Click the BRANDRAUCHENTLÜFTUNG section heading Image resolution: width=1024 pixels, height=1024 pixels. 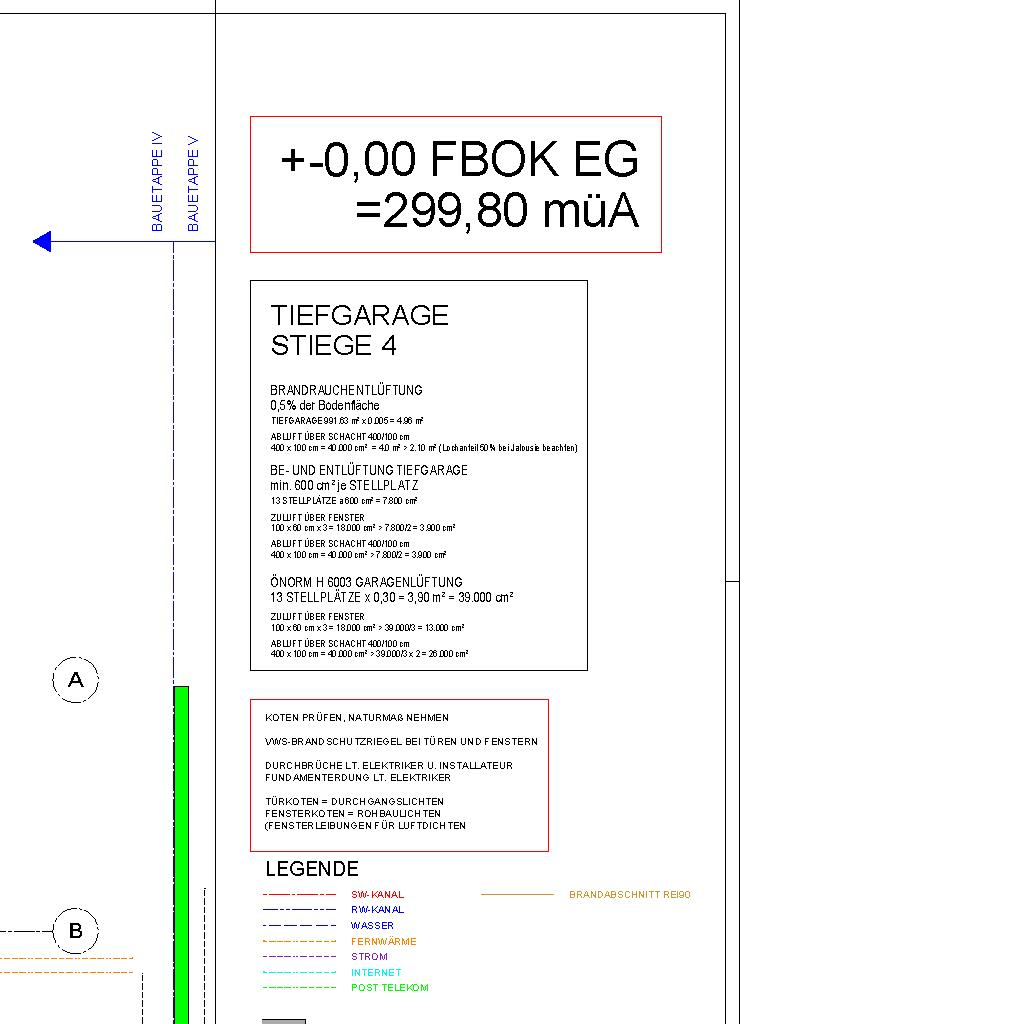(x=346, y=390)
